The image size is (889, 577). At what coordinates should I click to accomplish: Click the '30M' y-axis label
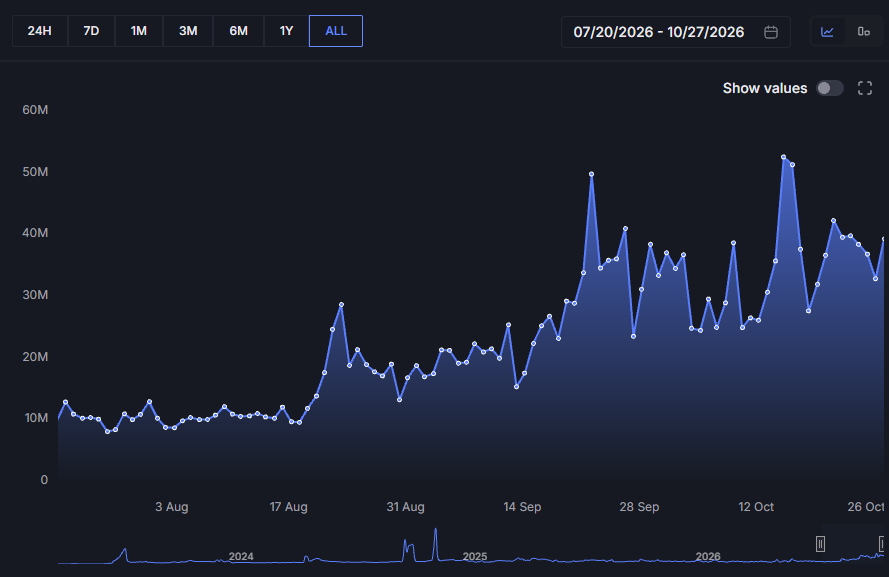[35, 295]
